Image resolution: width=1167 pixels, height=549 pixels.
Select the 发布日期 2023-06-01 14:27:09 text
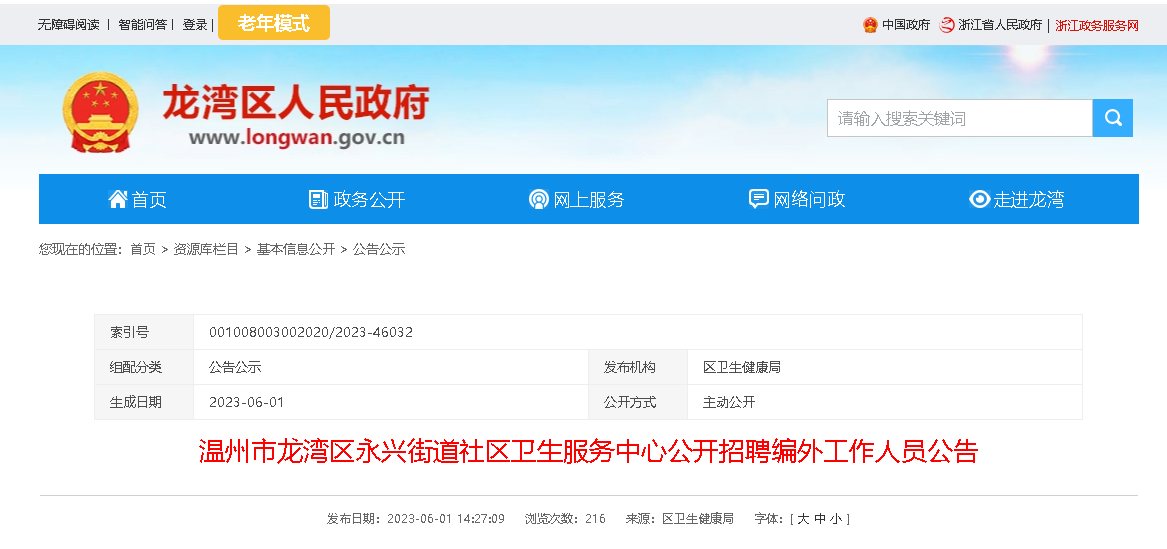tap(416, 519)
